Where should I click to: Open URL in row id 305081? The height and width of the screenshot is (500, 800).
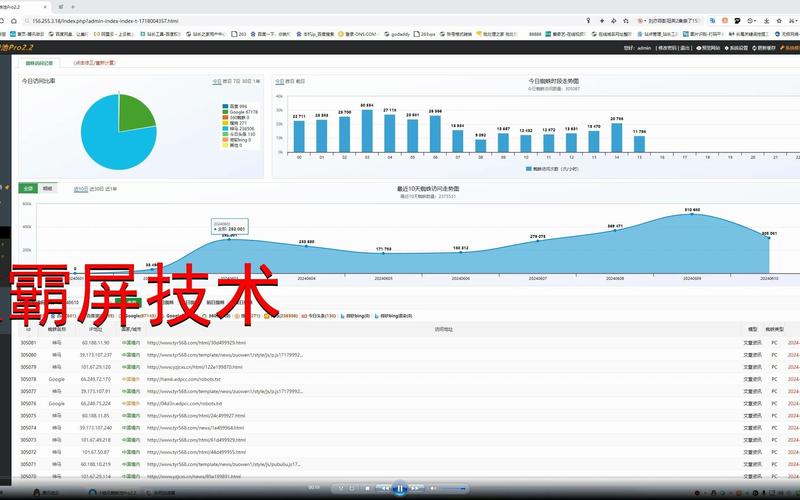pyautogui.click(x=196, y=343)
